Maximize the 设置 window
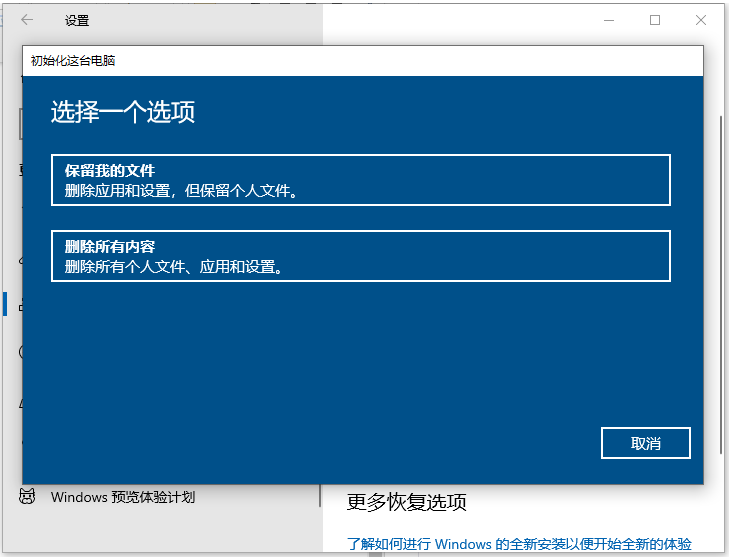This screenshot has width=730, height=557. pos(655,20)
